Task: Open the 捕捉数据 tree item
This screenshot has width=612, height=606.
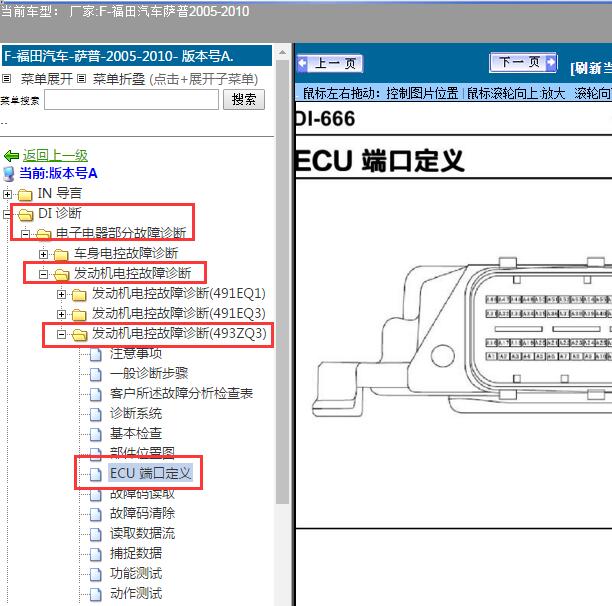Action: point(136,553)
